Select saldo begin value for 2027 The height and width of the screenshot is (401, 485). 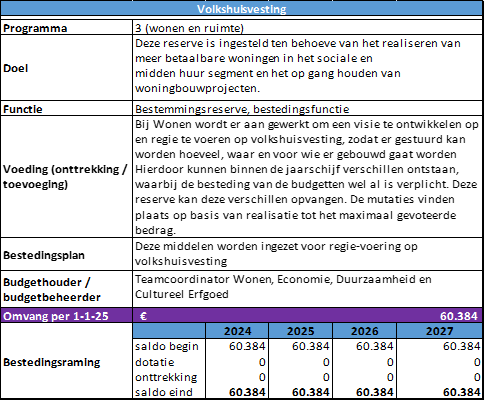(x=461, y=346)
